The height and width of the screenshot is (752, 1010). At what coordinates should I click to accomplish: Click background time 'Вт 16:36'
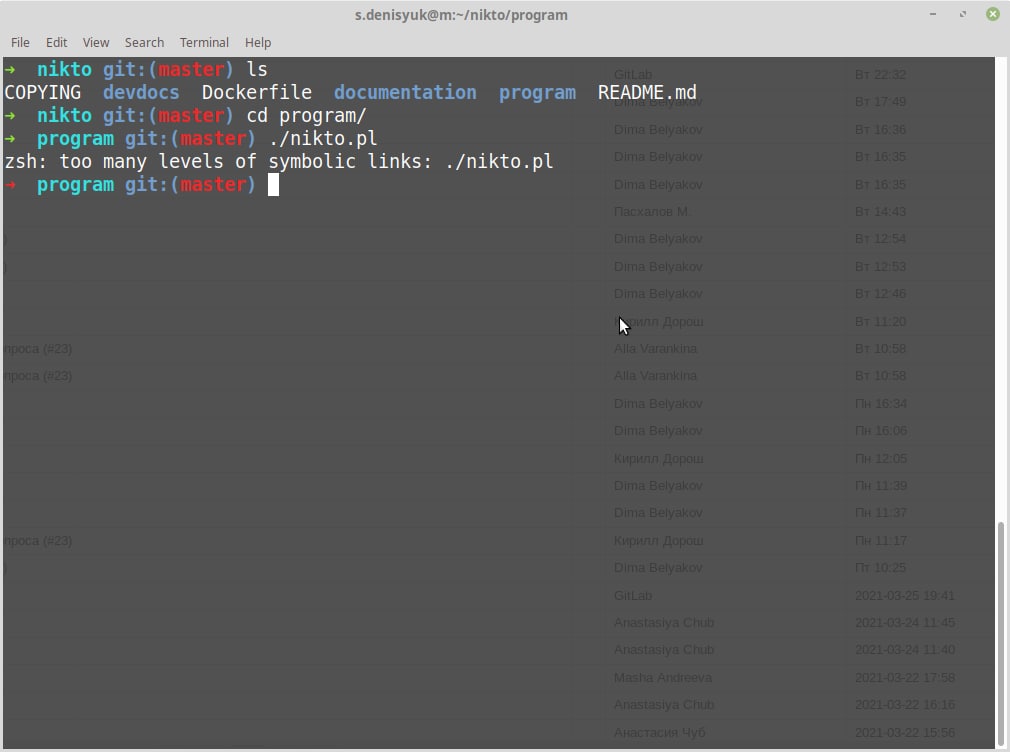[x=880, y=130]
